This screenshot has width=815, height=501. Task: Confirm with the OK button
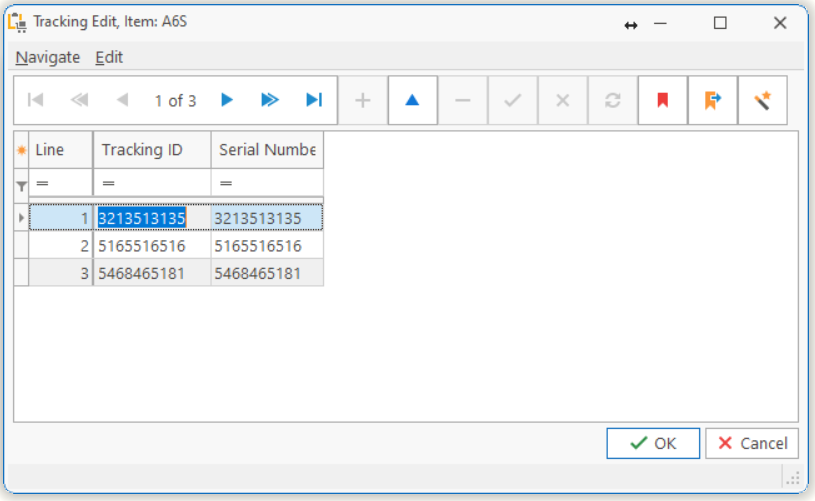pos(653,443)
